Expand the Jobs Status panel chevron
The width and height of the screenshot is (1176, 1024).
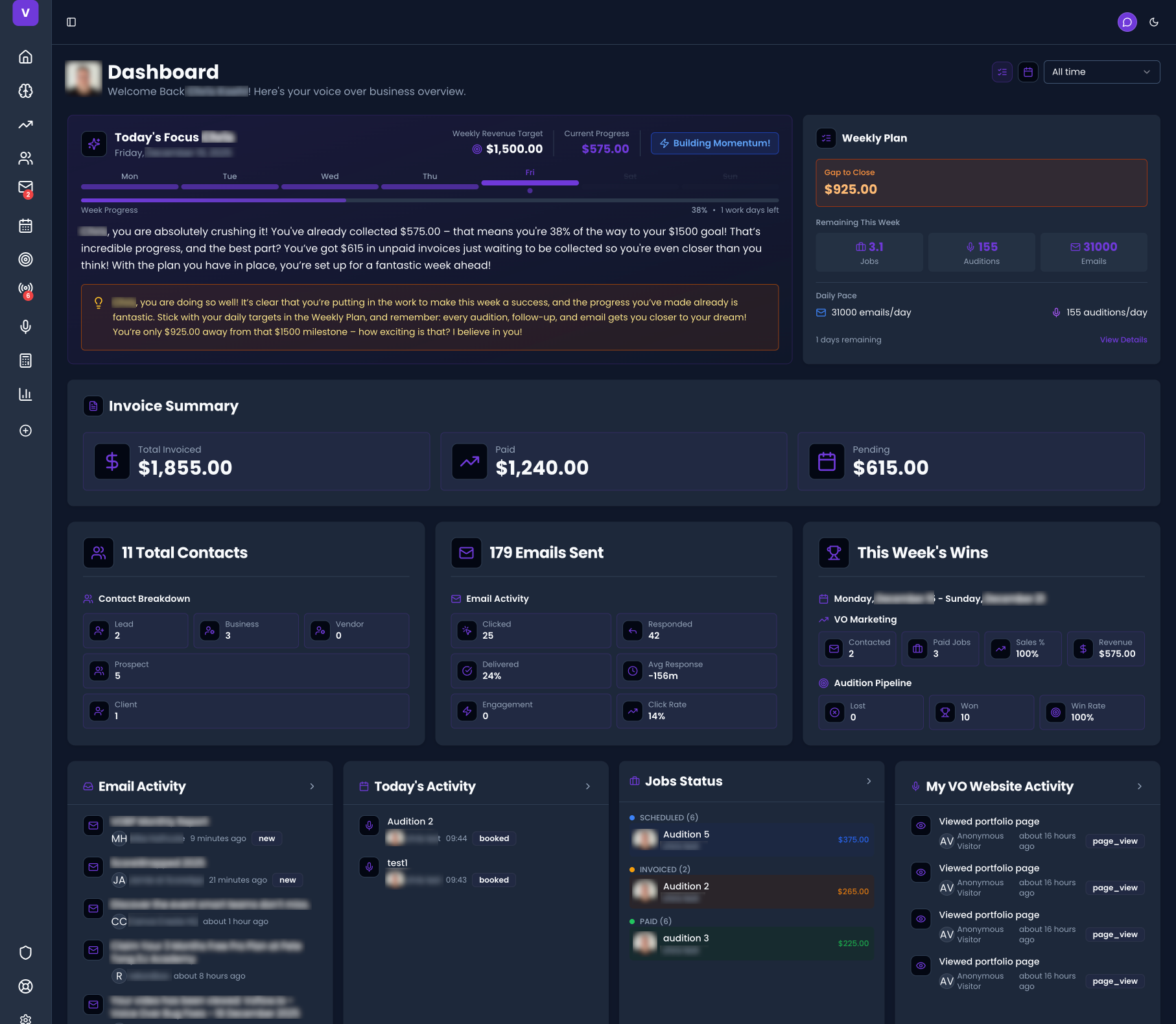pyautogui.click(x=869, y=781)
